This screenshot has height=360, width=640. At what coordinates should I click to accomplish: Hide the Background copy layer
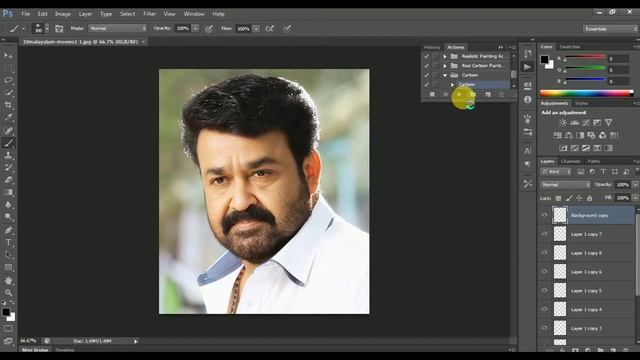point(544,215)
